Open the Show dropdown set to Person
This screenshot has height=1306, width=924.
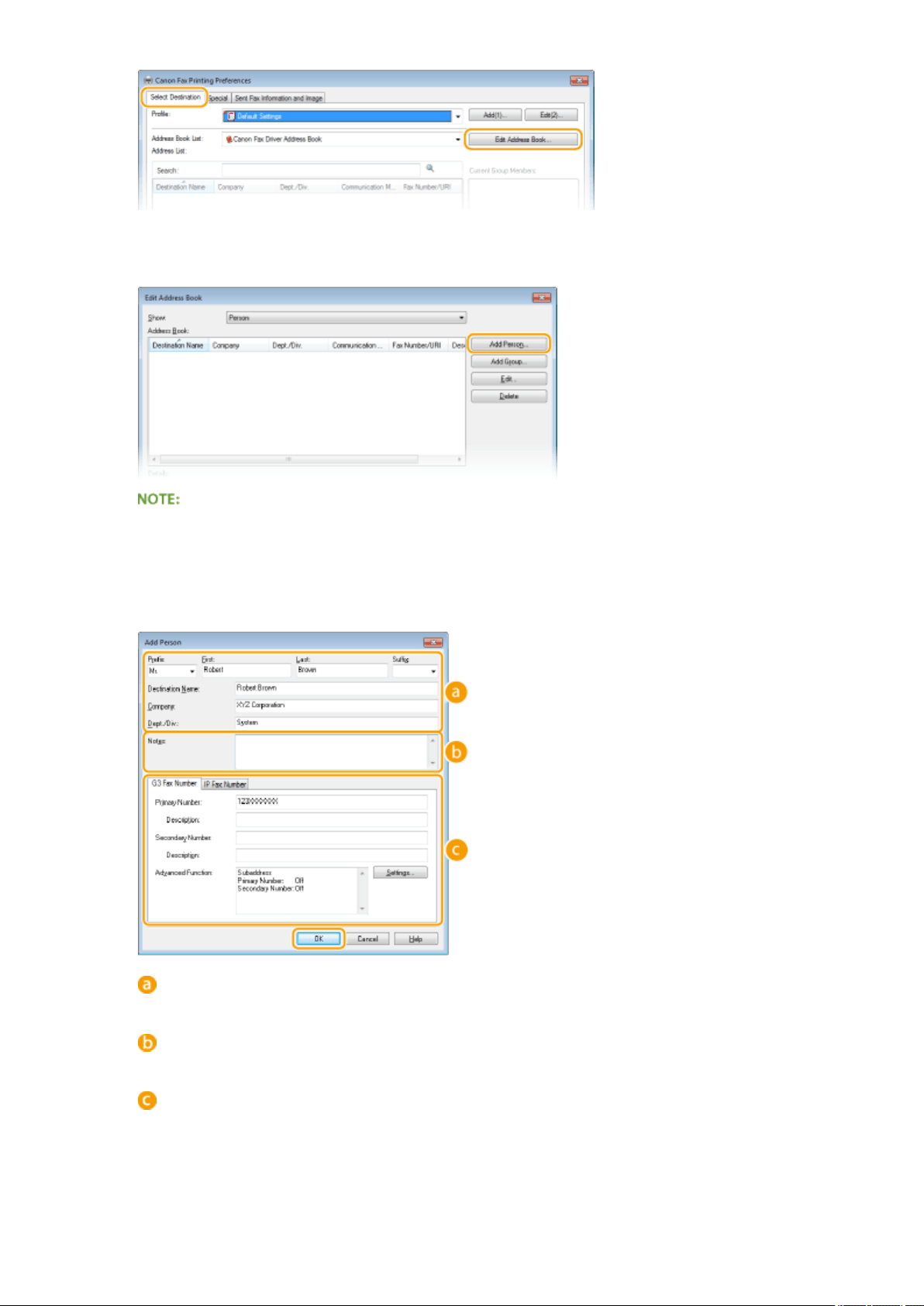pyautogui.click(x=346, y=318)
